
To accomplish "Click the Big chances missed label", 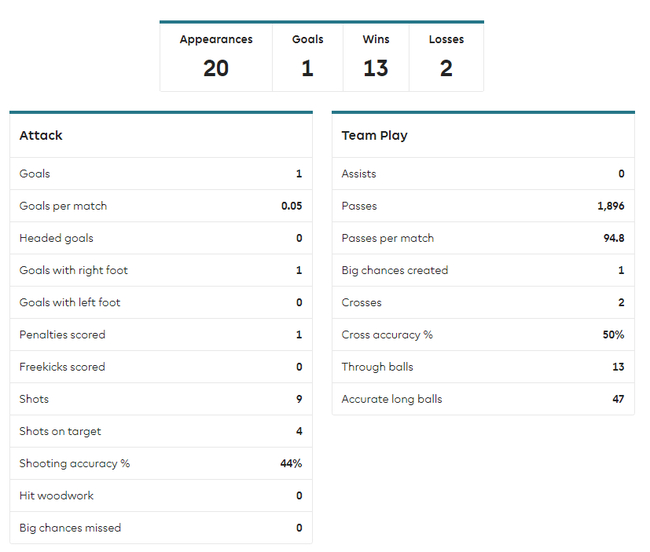I will pos(70,528).
